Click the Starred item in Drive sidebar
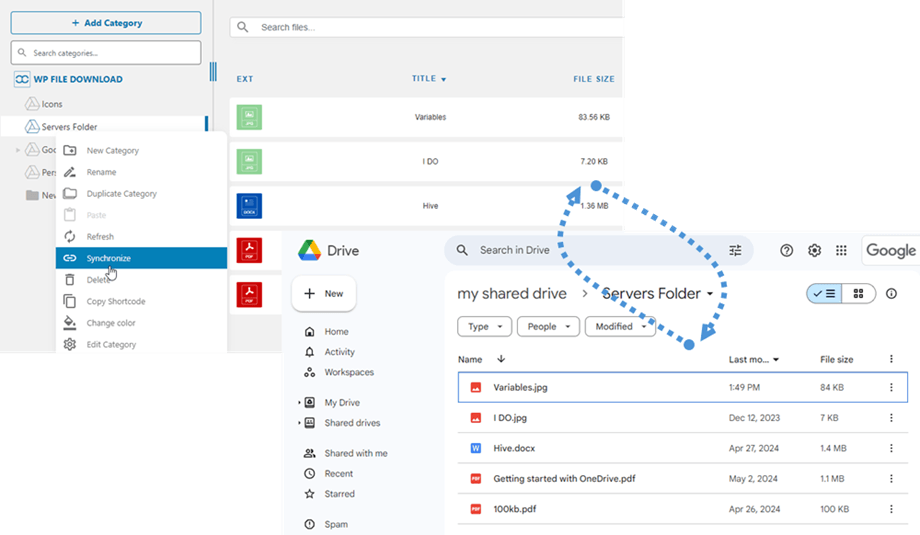The height and width of the screenshot is (535, 920). (338, 494)
